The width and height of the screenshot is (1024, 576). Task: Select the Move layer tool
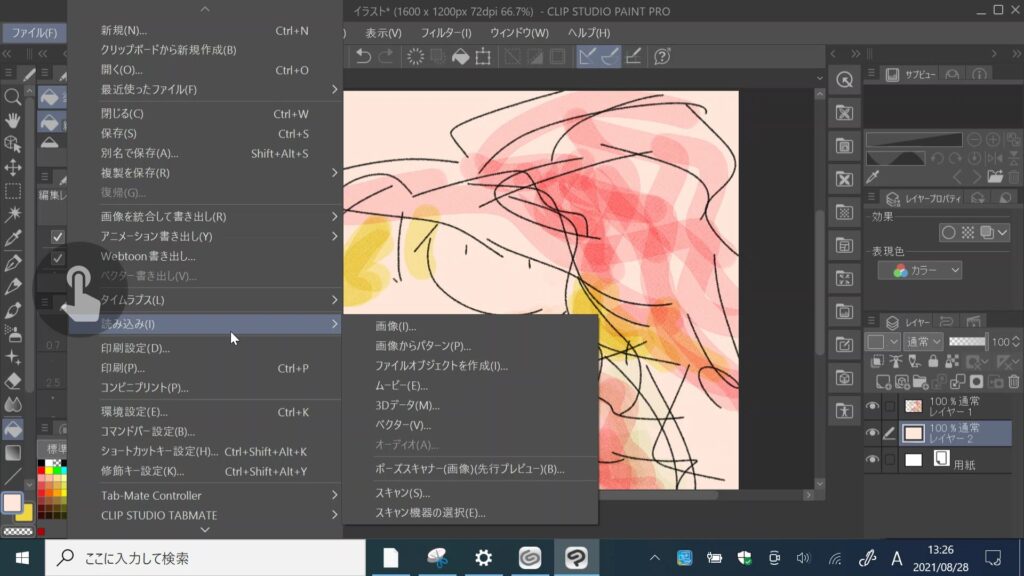click(x=12, y=168)
